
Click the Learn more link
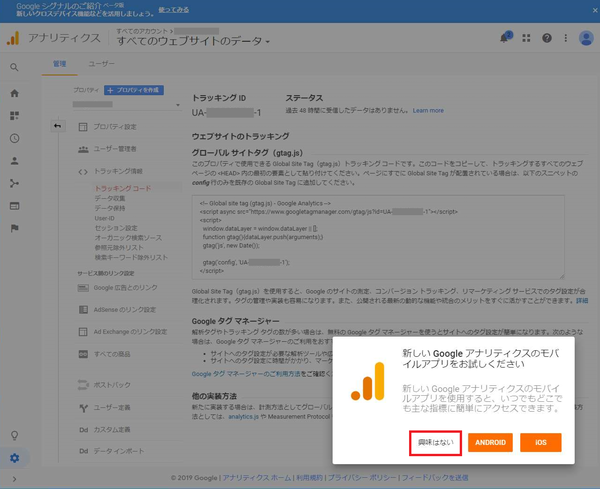pos(428,110)
